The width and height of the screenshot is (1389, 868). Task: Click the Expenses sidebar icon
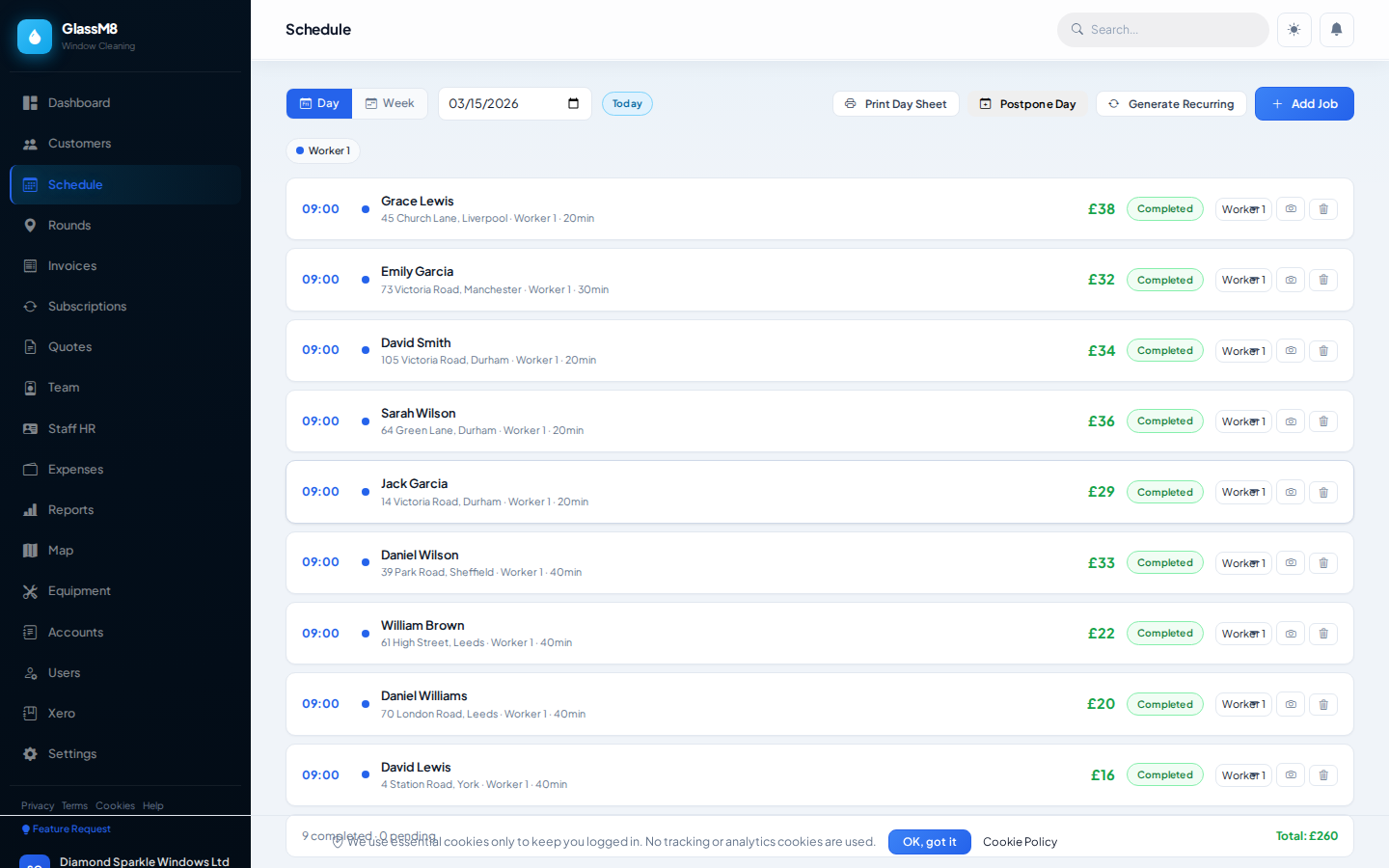(x=30, y=470)
